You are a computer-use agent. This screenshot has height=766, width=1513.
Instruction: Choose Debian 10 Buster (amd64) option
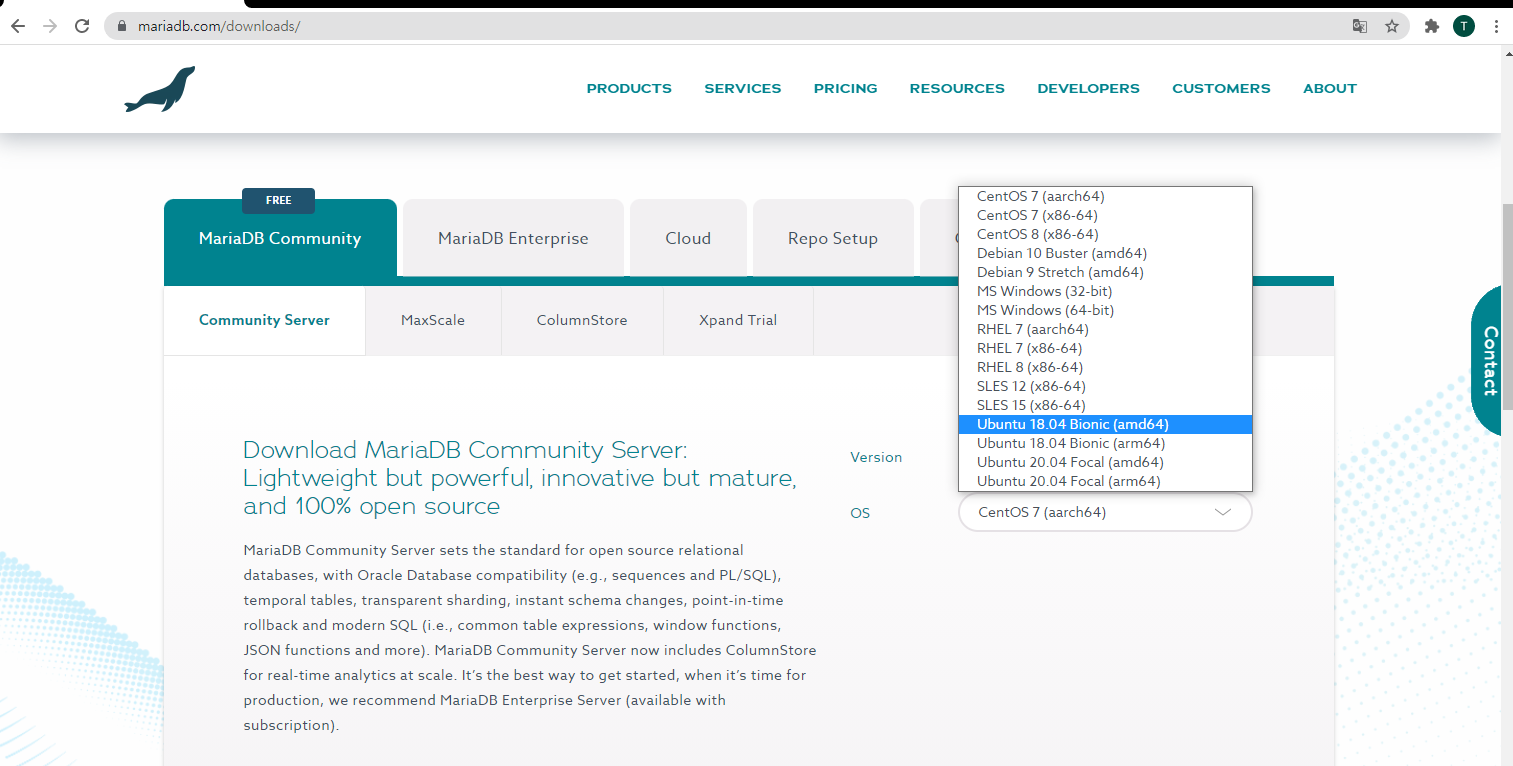click(1105, 253)
